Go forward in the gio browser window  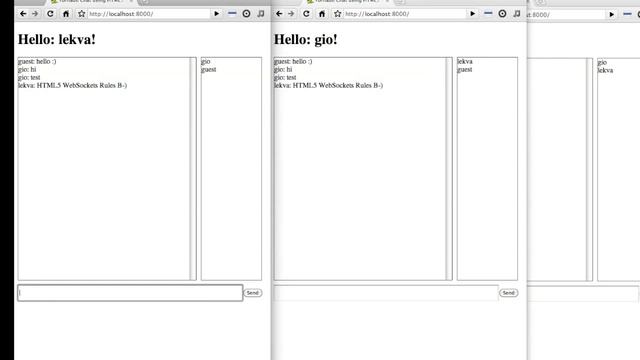[x=291, y=14]
